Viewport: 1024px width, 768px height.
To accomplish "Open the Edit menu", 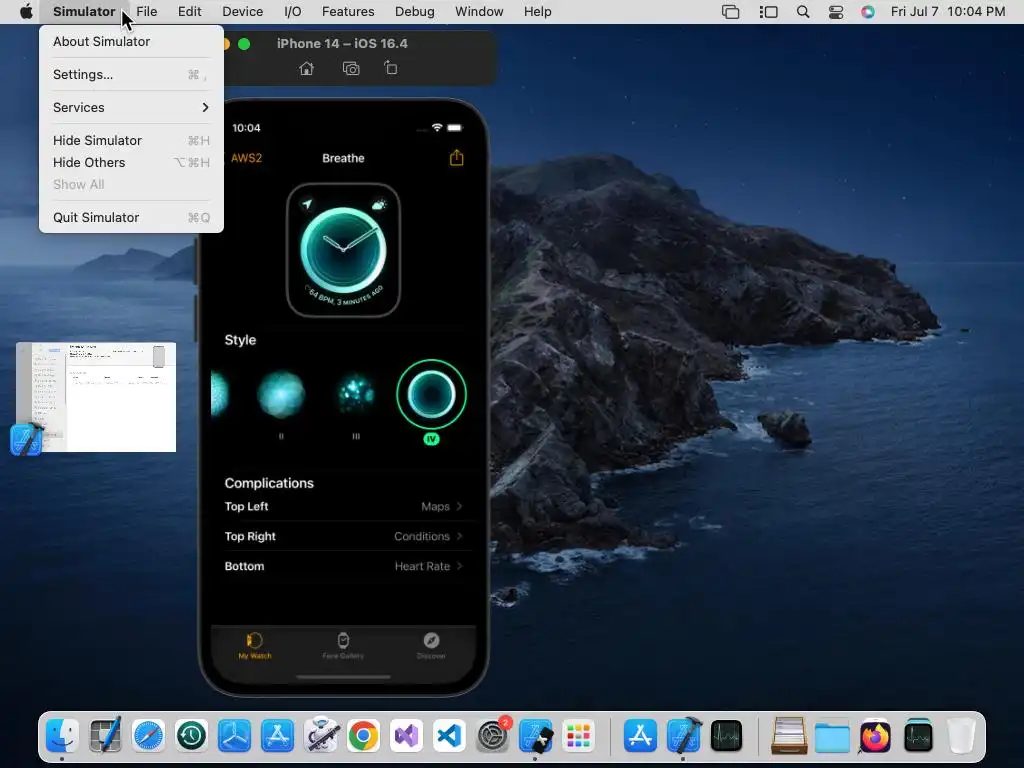I will pyautogui.click(x=189, y=12).
